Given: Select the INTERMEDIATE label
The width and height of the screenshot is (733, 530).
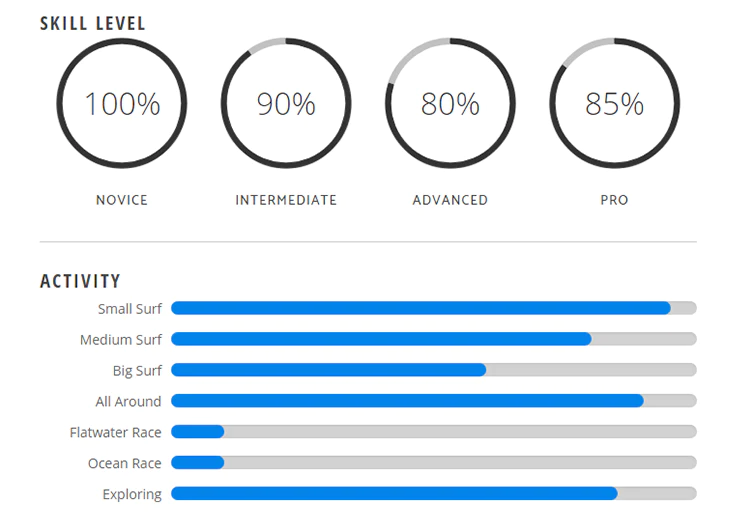Looking at the screenshot, I should point(286,200).
